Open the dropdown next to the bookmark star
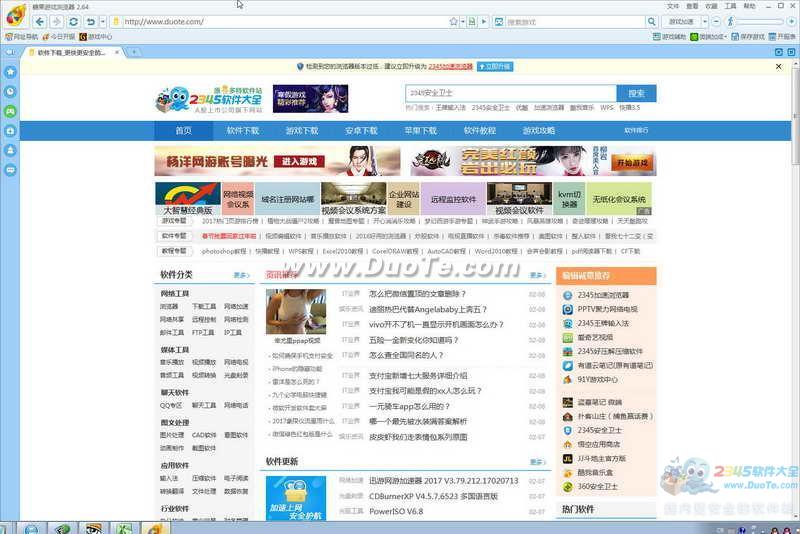 463,21
